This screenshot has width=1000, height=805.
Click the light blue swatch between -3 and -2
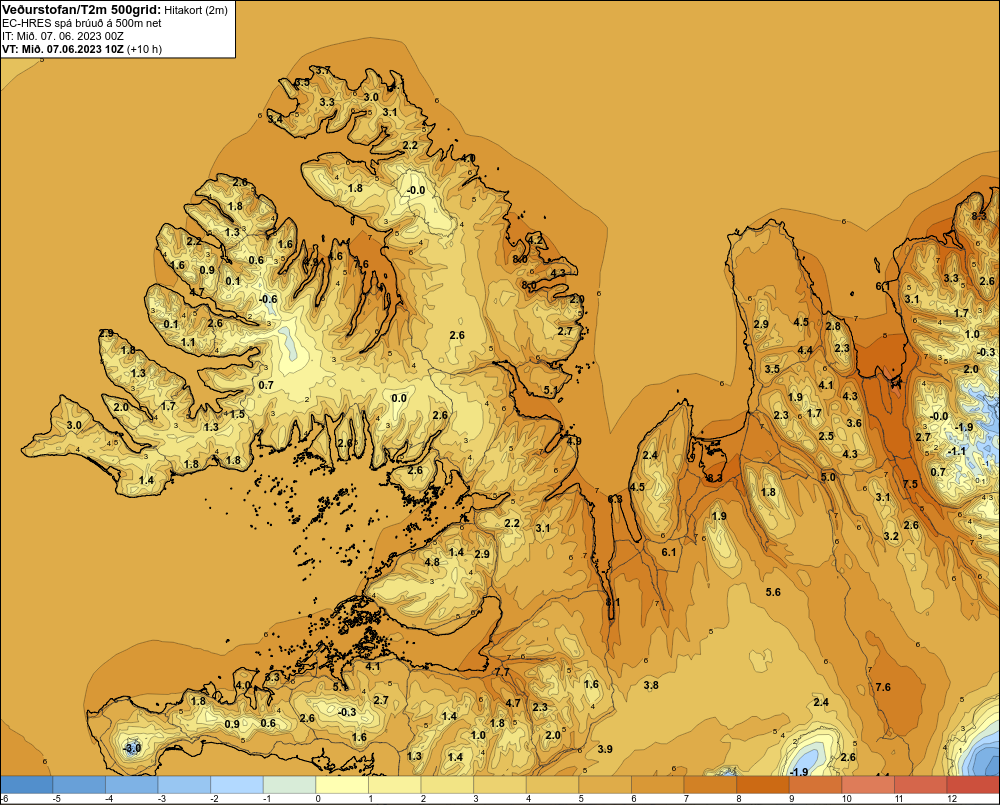tap(184, 784)
